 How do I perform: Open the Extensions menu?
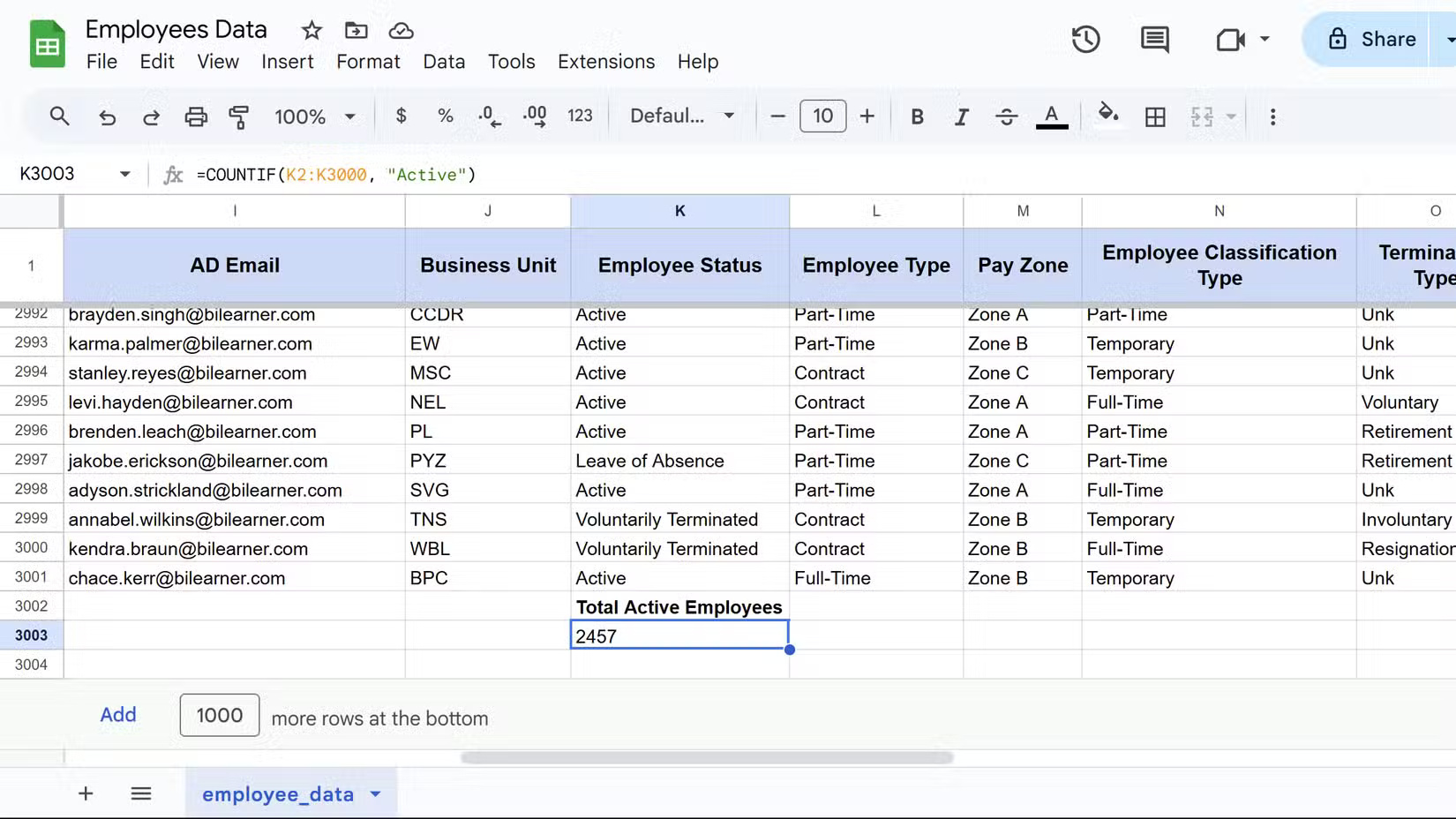605,62
